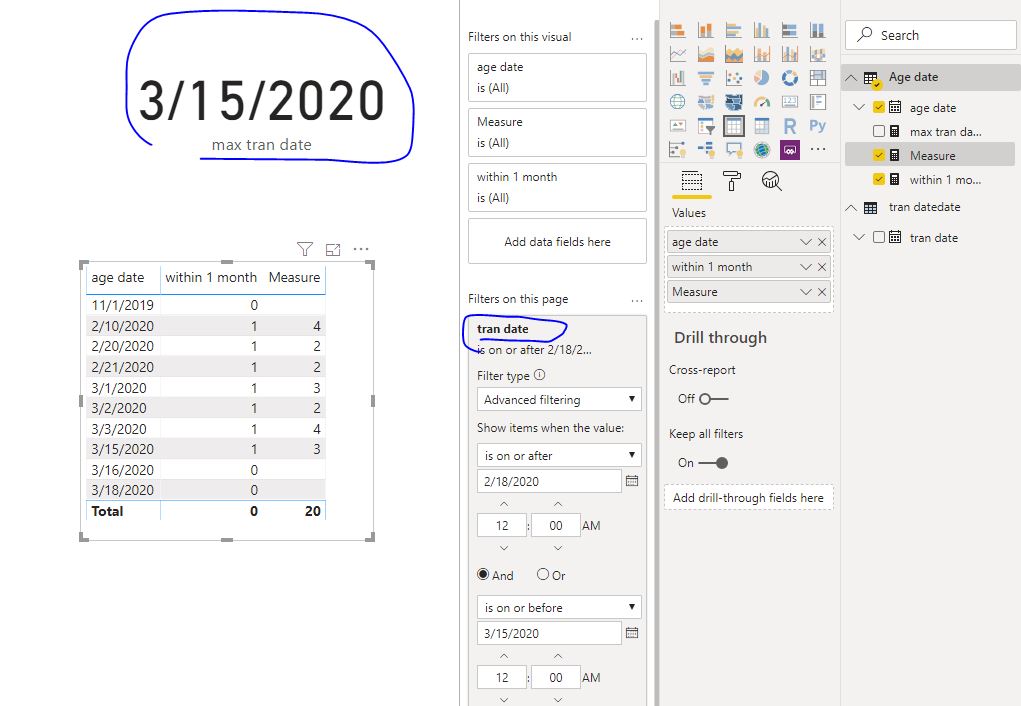Click the 3/15/2020 date input field
The image size is (1021, 706).
pyautogui.click(x=550, y=633)
